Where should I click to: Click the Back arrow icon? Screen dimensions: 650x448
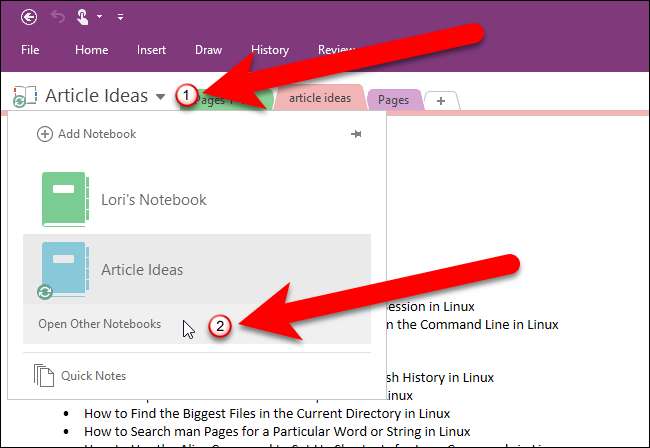pos(29,17)
